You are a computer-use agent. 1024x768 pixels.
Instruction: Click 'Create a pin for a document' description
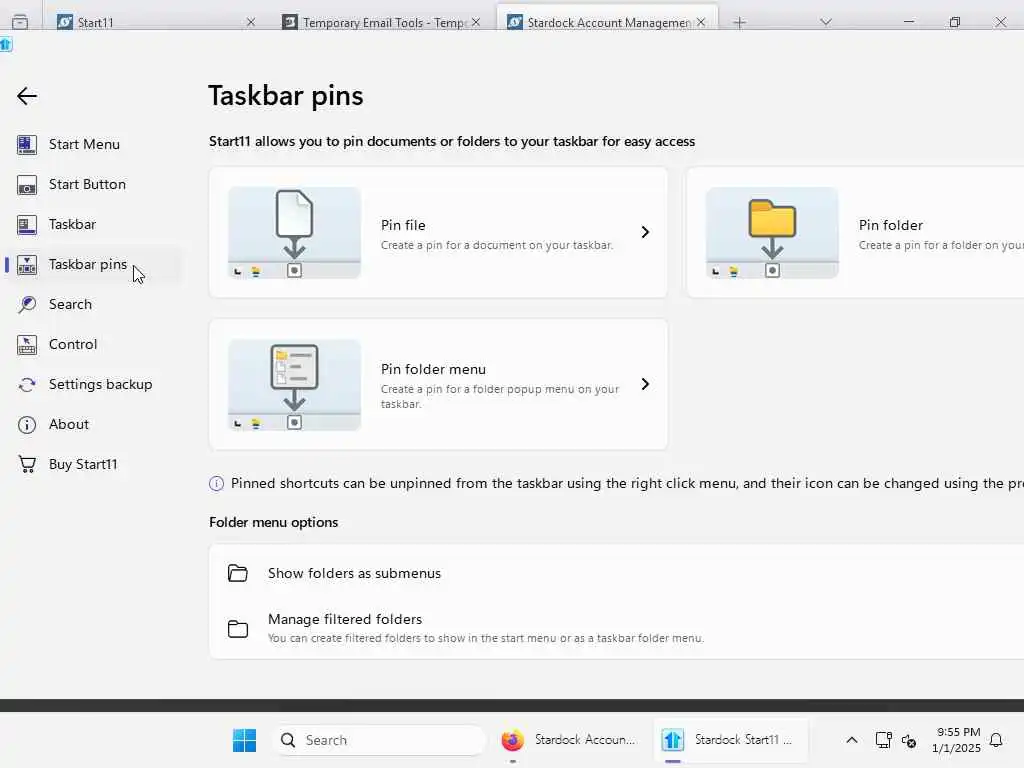(497, 246)
